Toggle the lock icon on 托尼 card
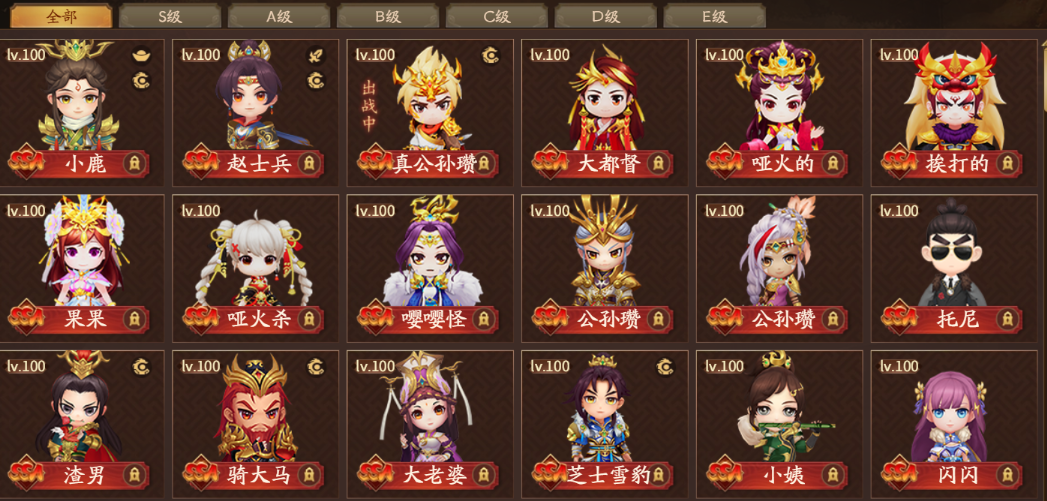 pos(1008,319)
